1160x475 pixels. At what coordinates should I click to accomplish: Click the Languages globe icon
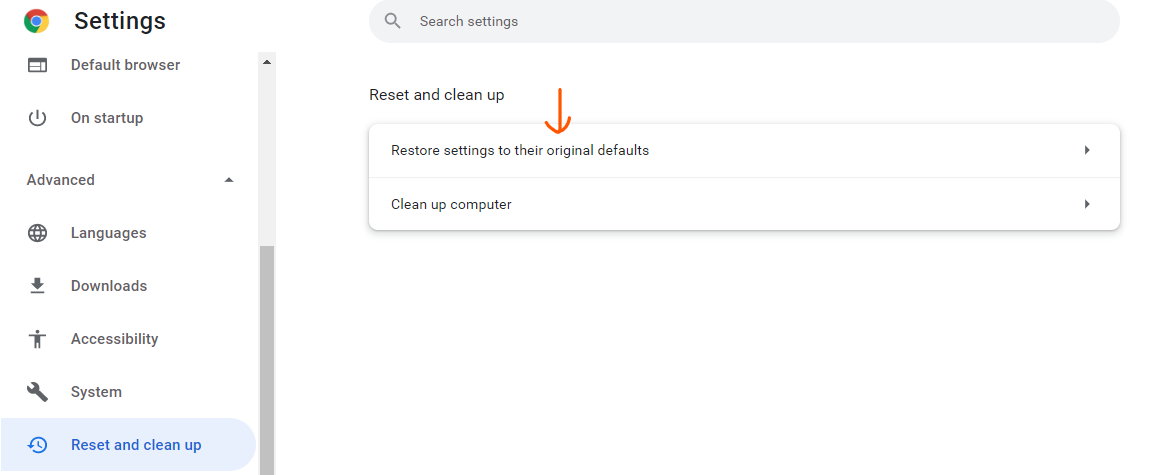37,233
